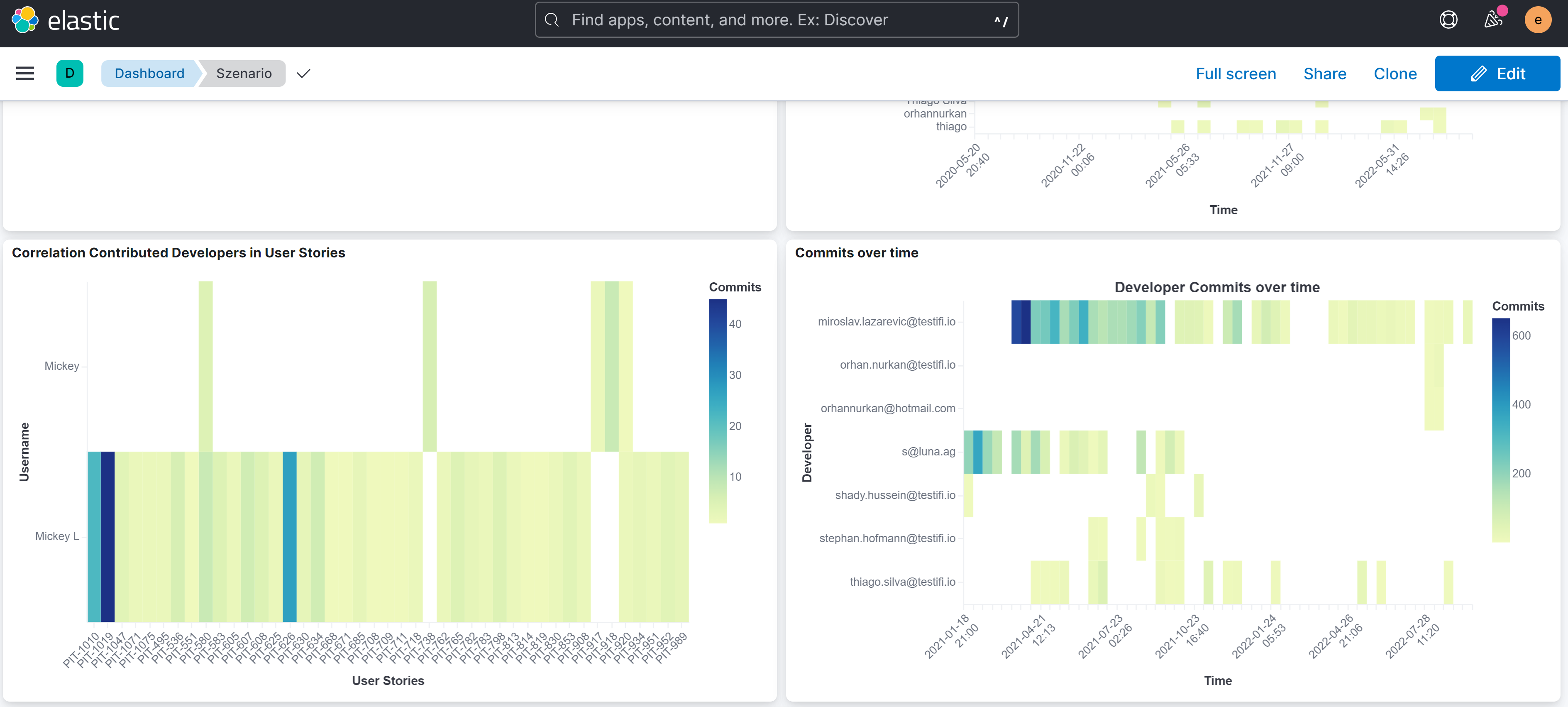Click the 'orhannurkan@hotmail.com' axis label
This screenshot has width=1568, height=707.
[887, 408]
